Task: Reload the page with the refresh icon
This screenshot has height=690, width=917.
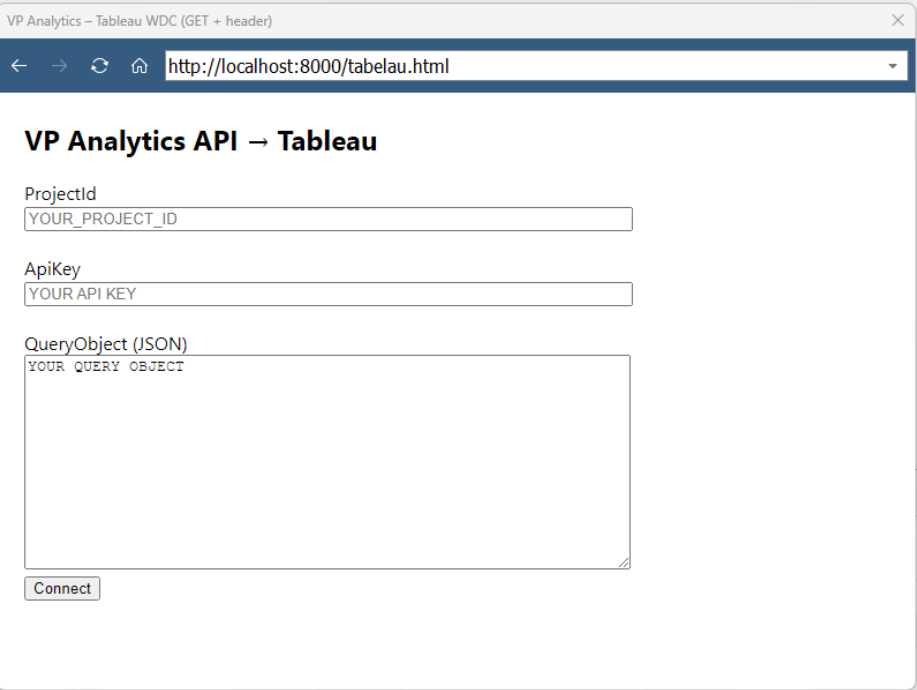Action: click(x=98, y=66)
